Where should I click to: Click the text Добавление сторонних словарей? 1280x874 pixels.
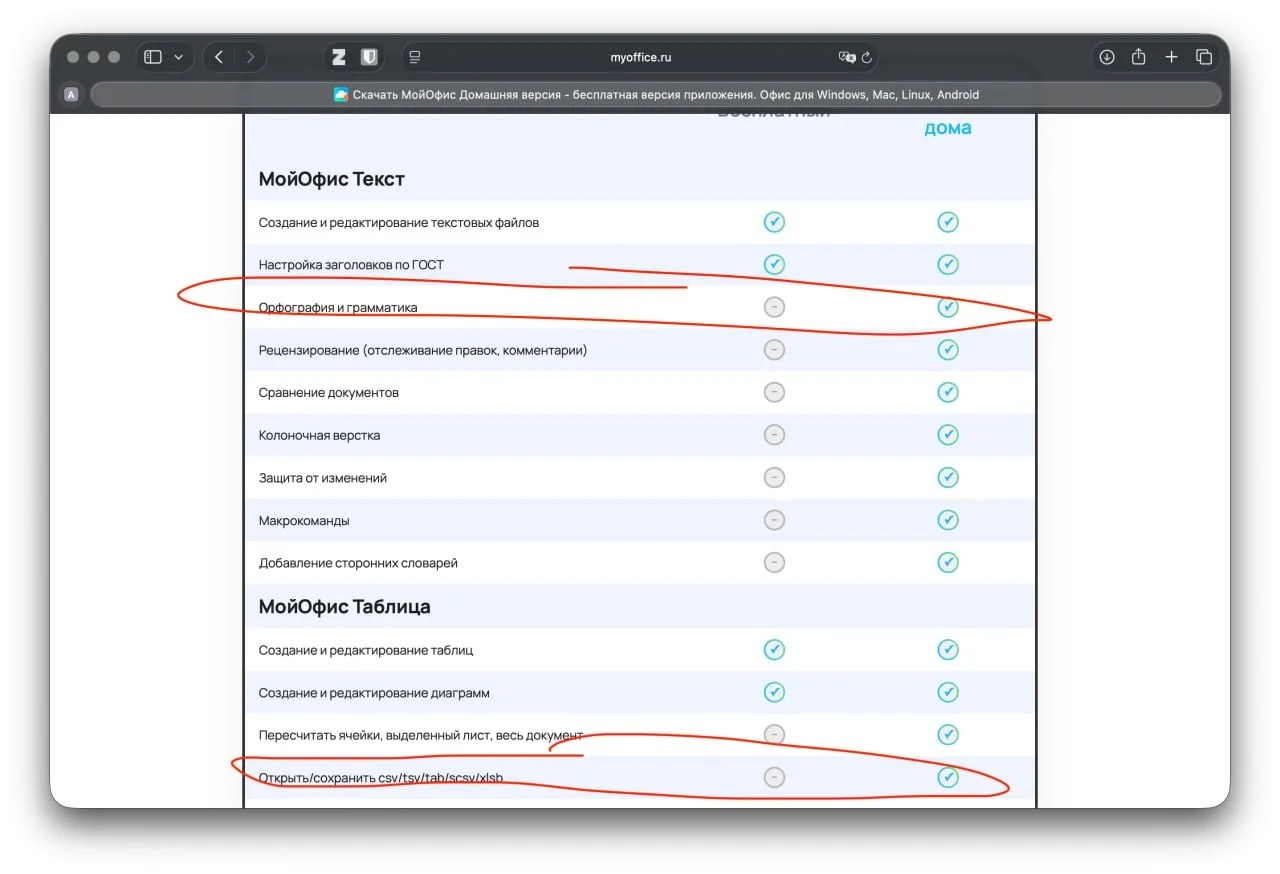358,564
